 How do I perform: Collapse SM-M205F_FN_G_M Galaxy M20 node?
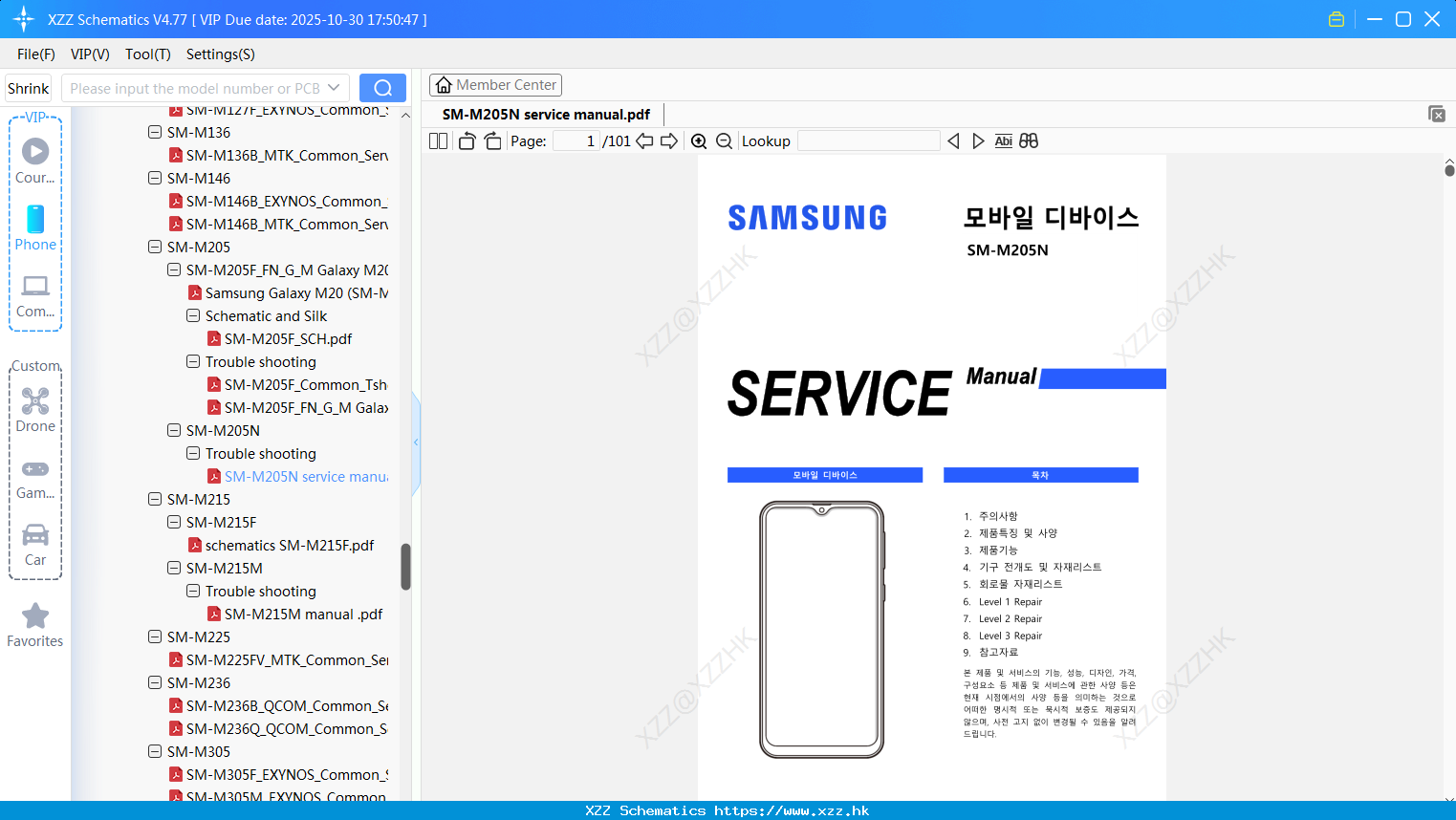tap(174, 270)
